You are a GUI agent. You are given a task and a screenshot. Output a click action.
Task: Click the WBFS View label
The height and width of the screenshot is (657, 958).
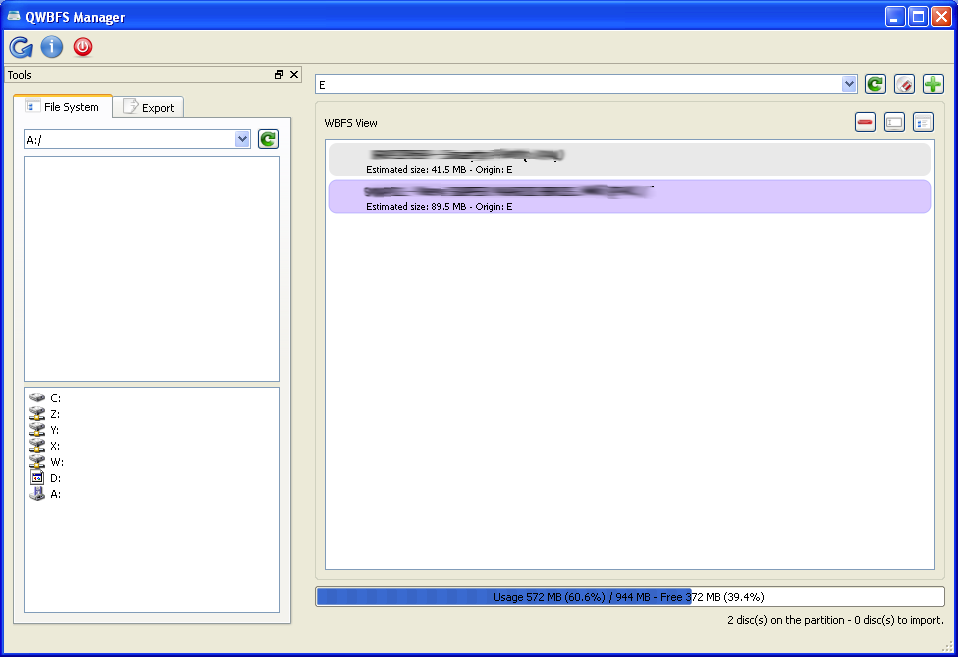tap(351, 123)
